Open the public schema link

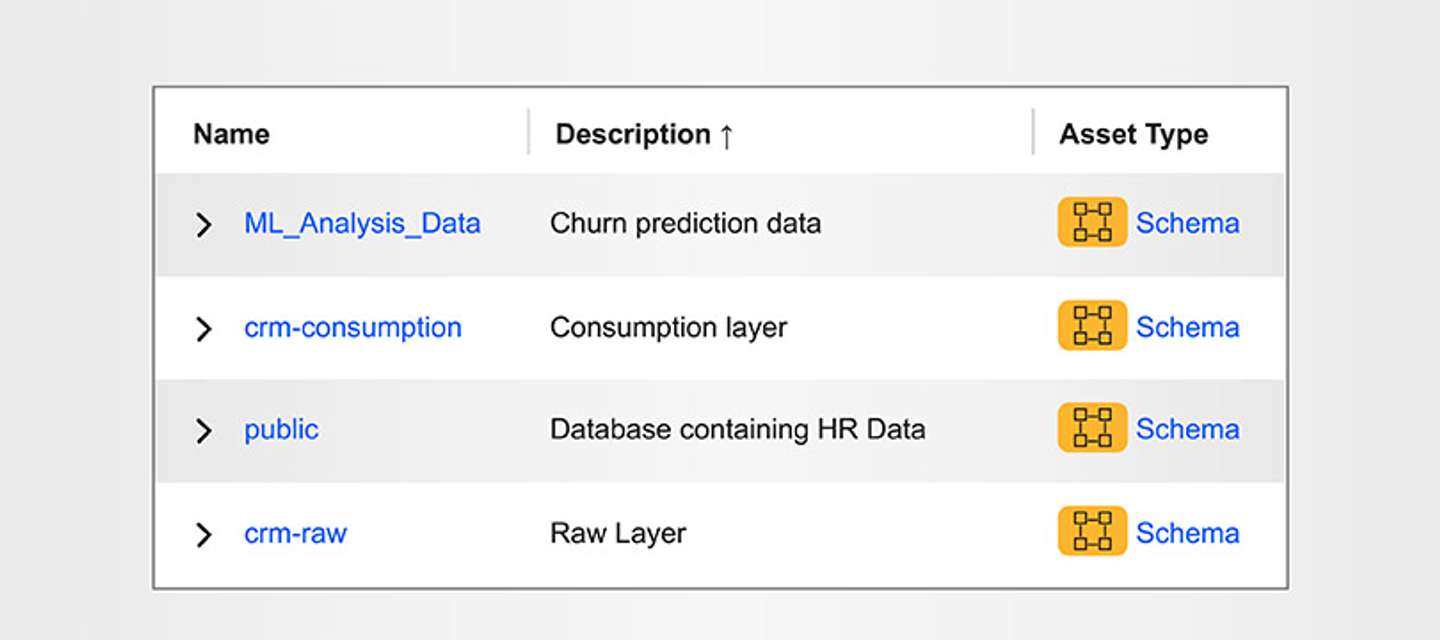(x=281, y=430)
